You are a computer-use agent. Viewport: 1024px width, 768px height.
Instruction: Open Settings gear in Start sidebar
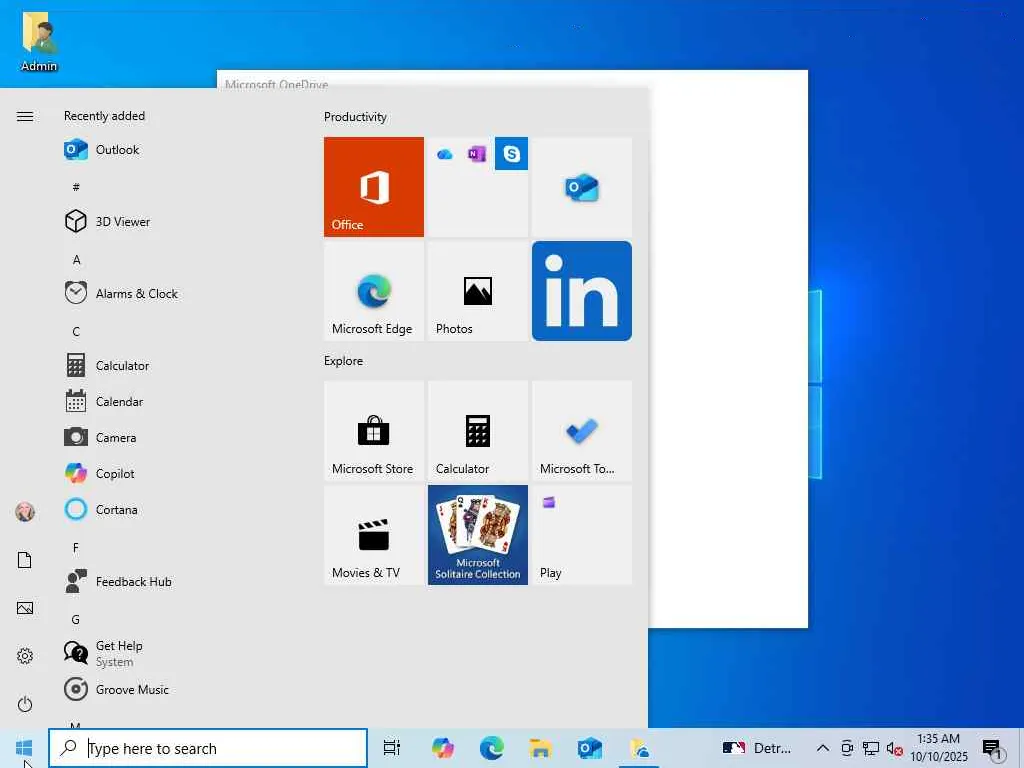pyautogui.click(x=25, y=656)
